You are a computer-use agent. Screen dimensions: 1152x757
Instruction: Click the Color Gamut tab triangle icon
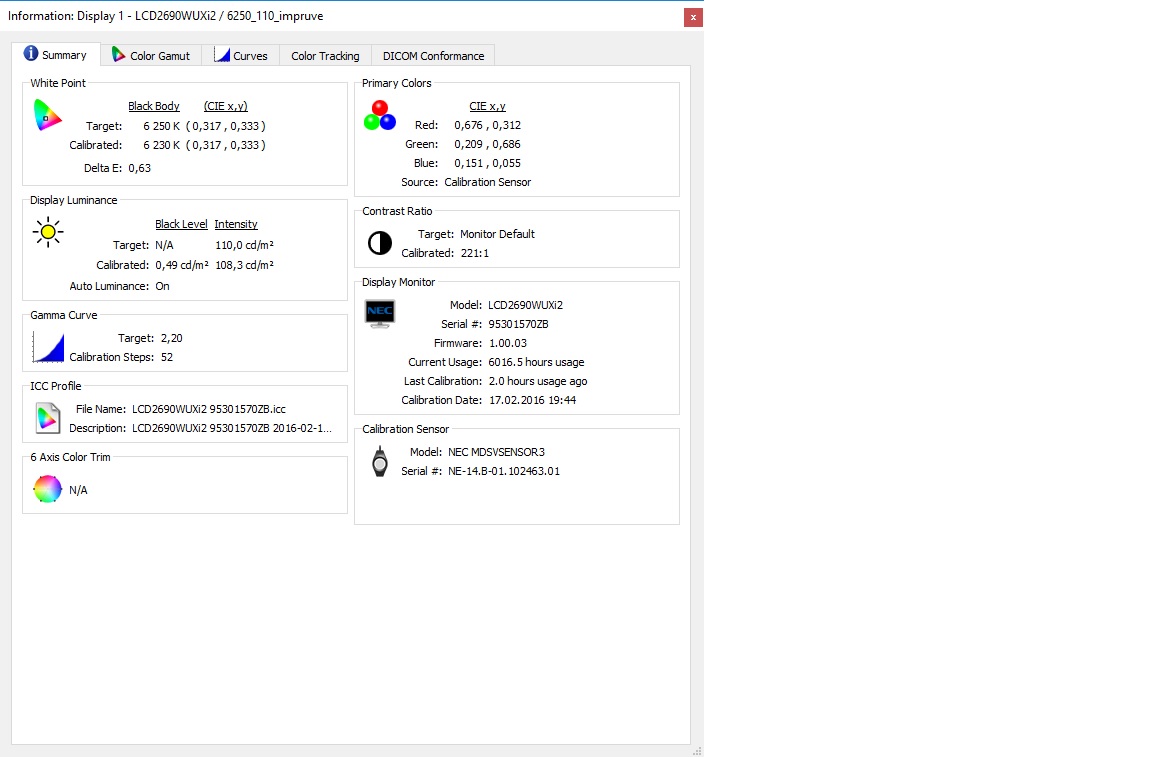(x=118, y=54)
